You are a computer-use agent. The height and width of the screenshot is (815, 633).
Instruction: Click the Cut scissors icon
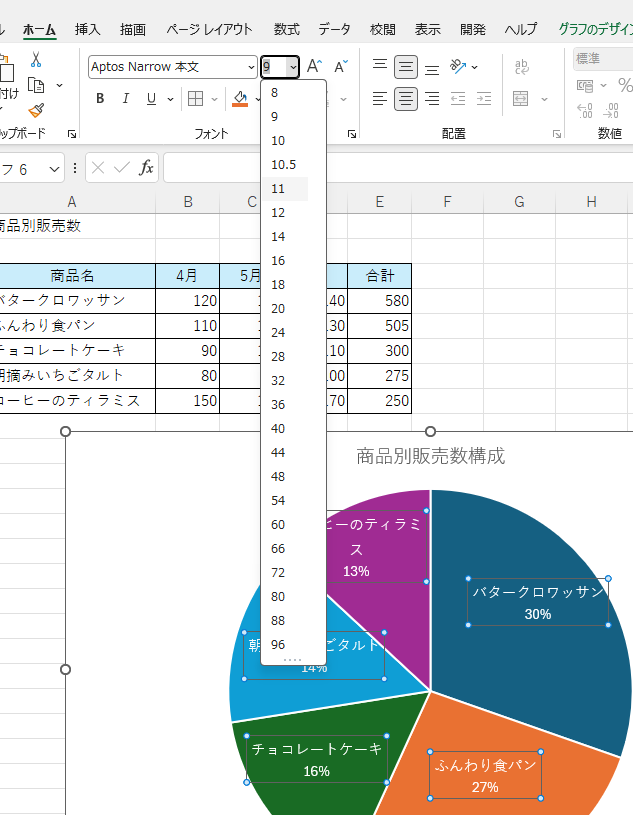36,59
